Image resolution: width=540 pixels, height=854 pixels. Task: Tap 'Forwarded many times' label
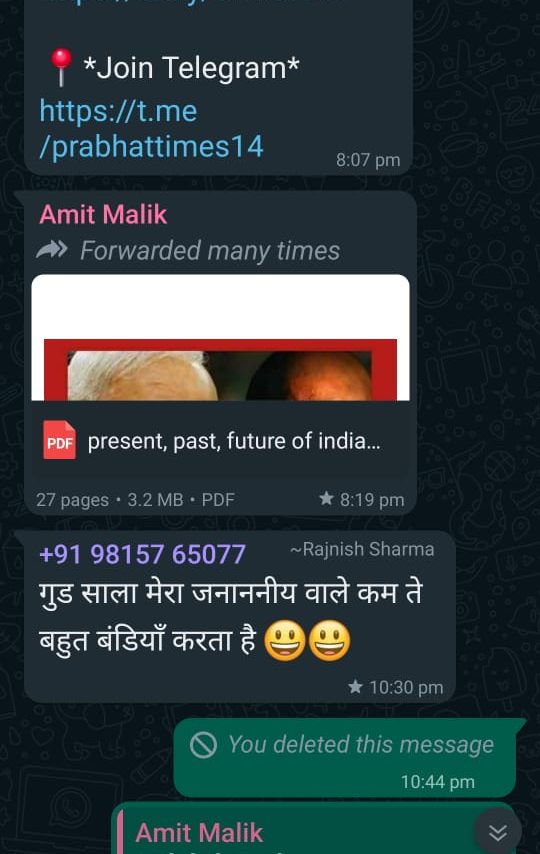coord(210,251)
